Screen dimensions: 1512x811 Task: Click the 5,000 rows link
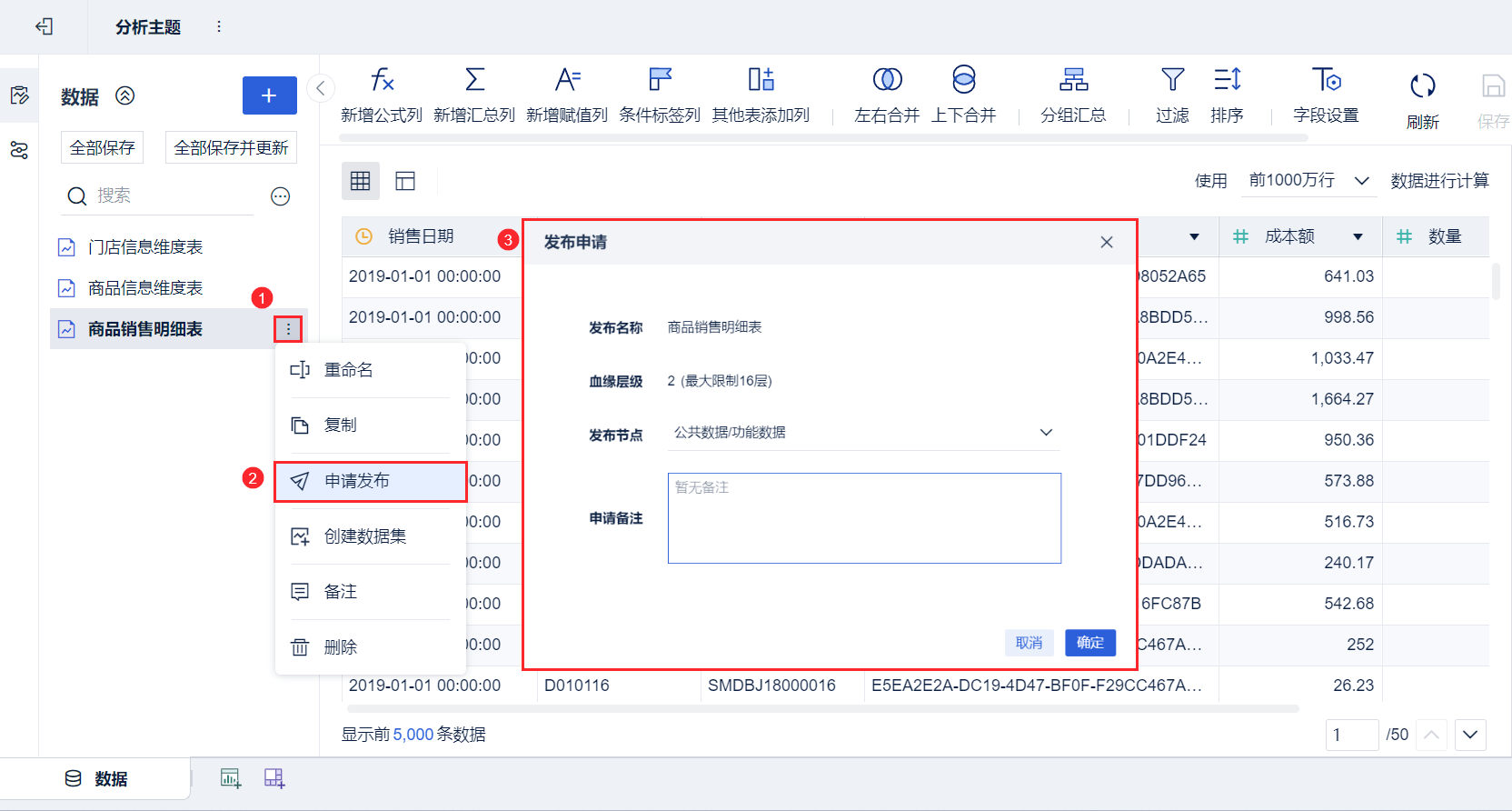(413, 735)
